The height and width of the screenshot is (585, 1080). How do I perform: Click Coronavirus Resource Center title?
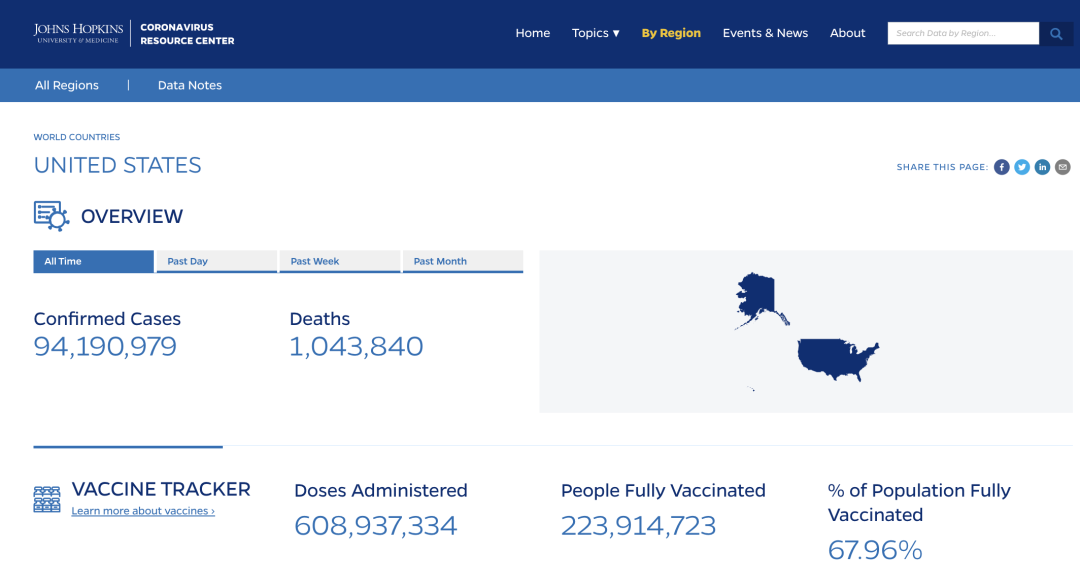pyautogui.click(x=187, y=34)
